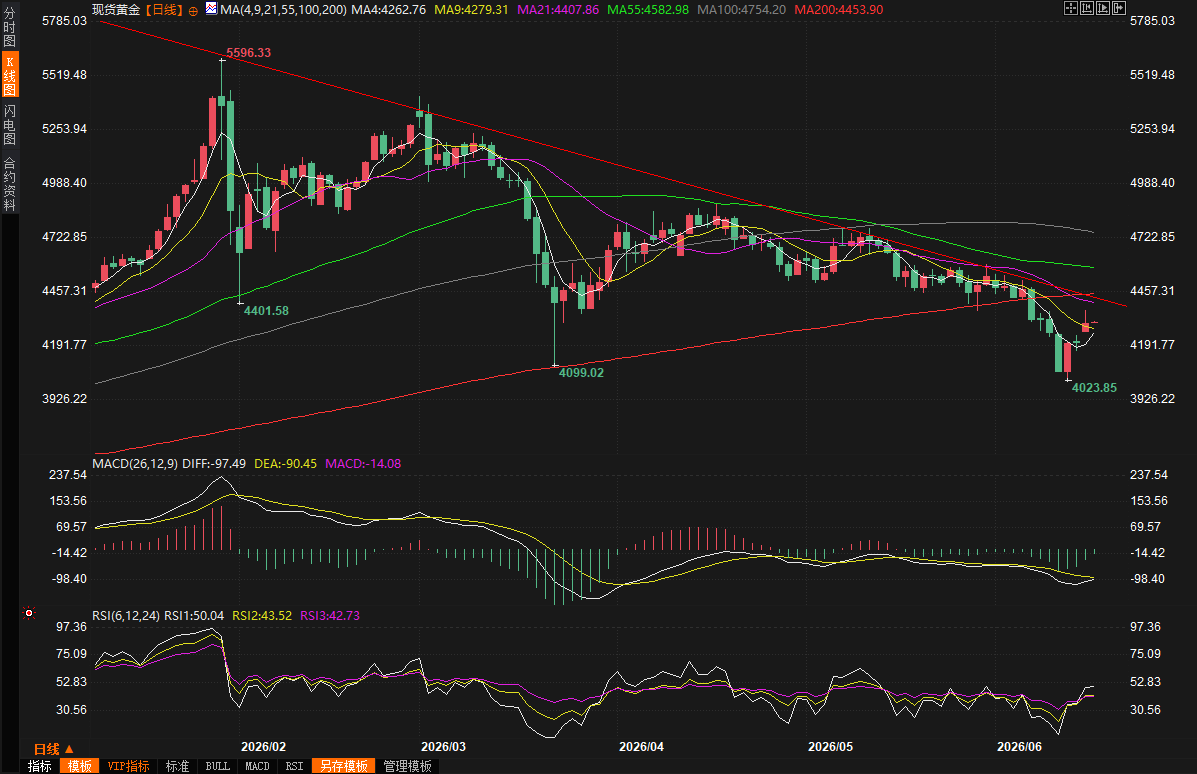Click the crosshair cursor icon at top right

pos(1070,8)
